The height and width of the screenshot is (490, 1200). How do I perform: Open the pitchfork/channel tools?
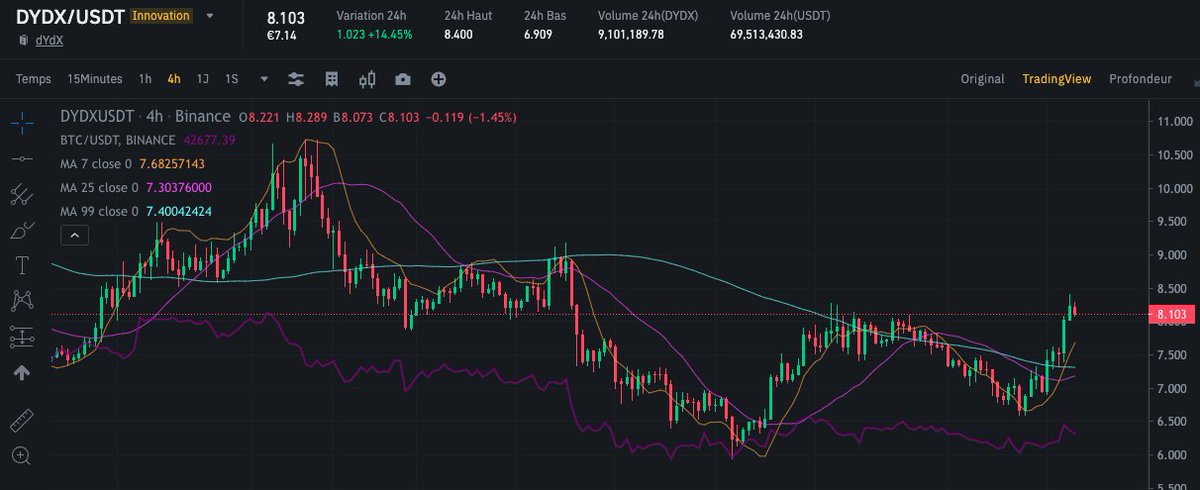[x=22, y=193]
